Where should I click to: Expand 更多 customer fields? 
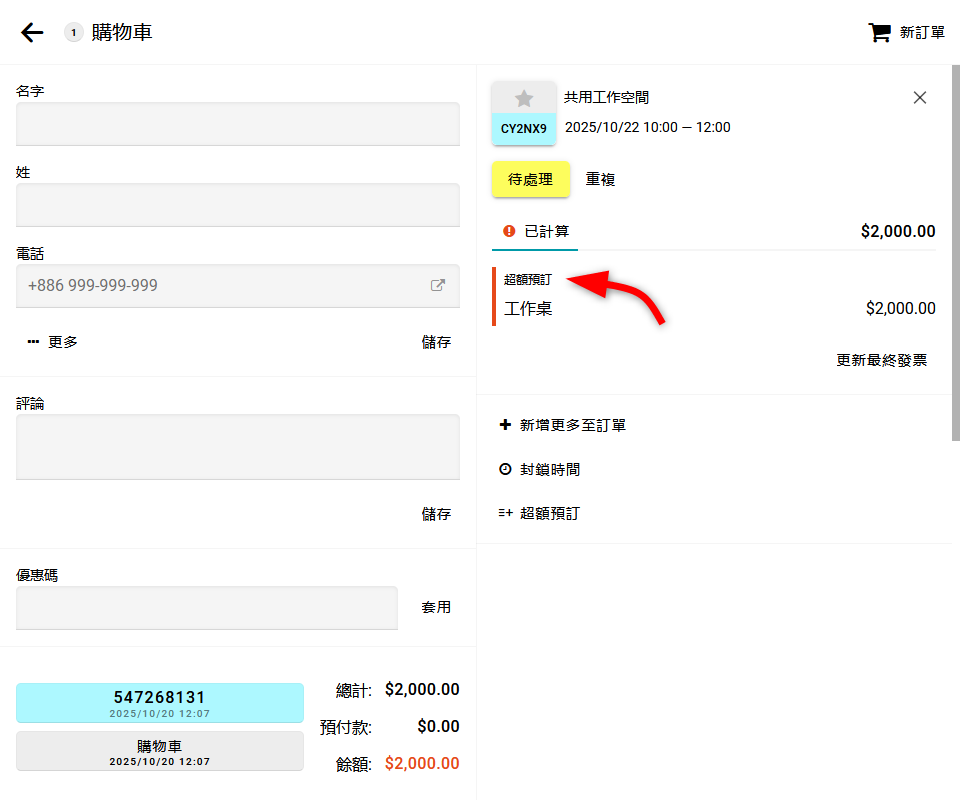pos(53,342)
